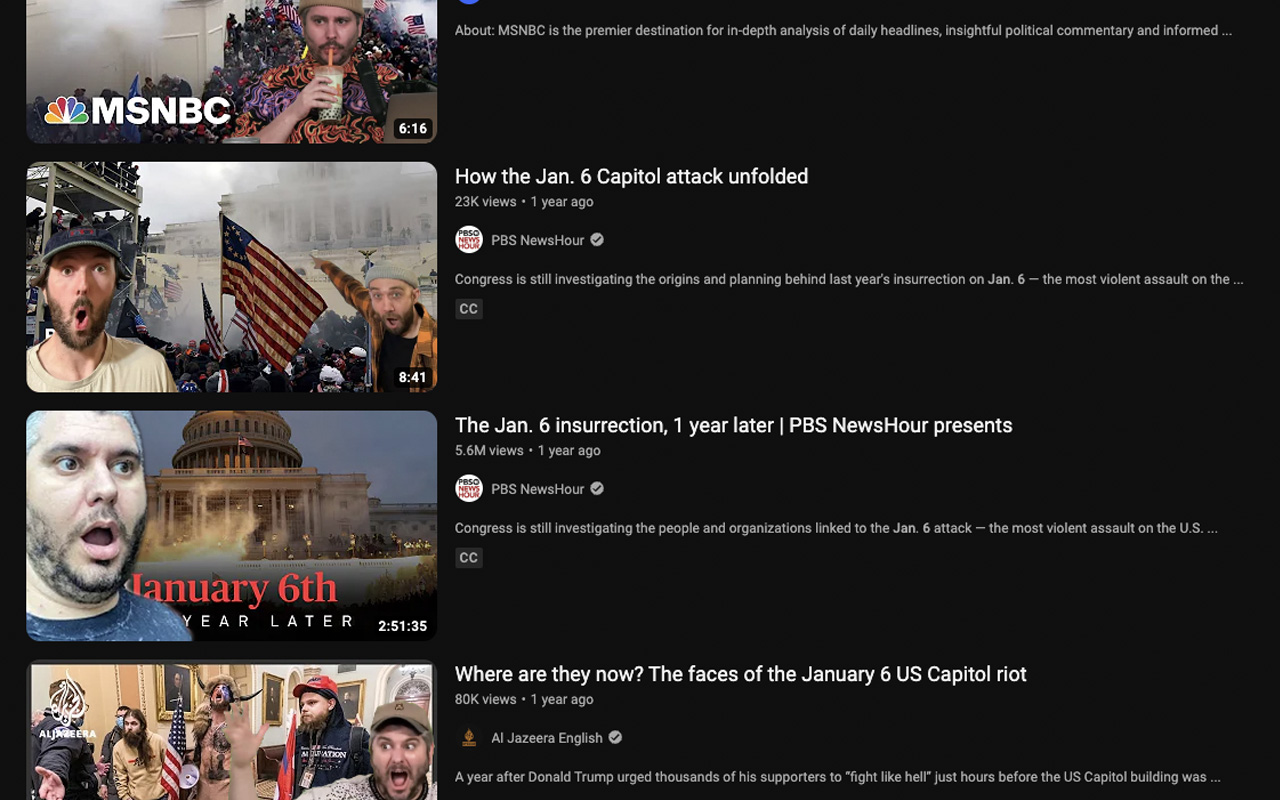This screenshot has height=800, width=1280.
Task: Open "Where are they now?" video title
Action: 740,674
